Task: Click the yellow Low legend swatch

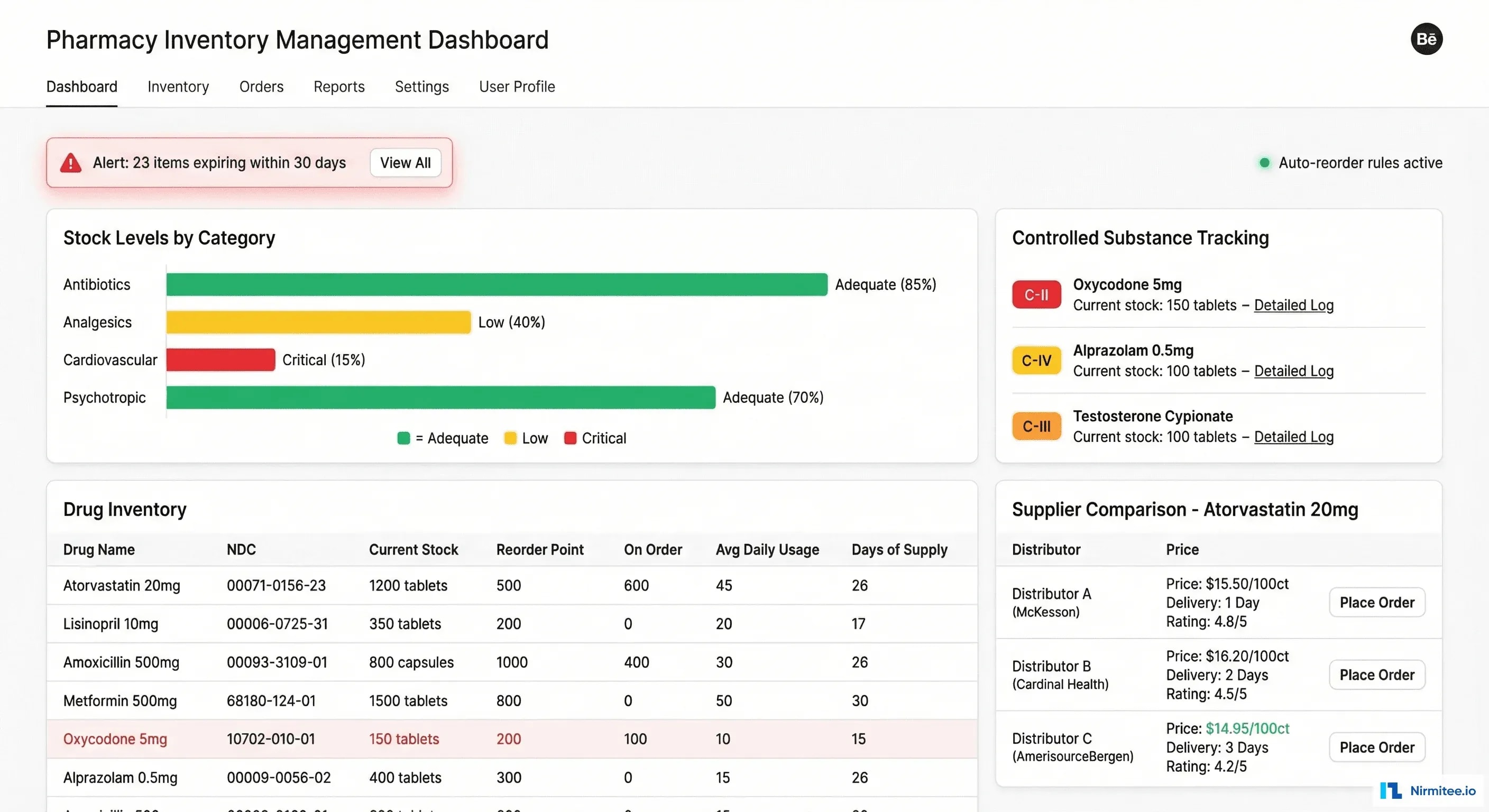Action: (510, 438)
